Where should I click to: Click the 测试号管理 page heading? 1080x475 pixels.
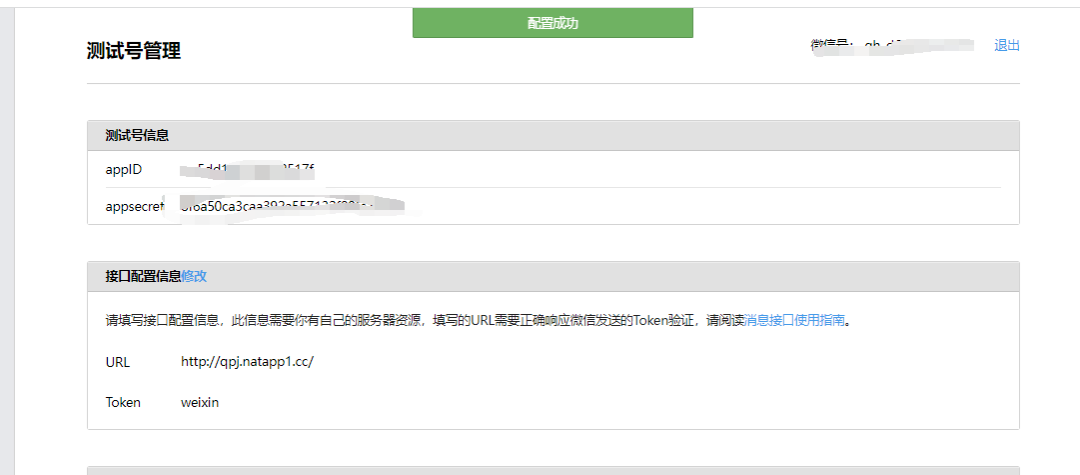134,51
